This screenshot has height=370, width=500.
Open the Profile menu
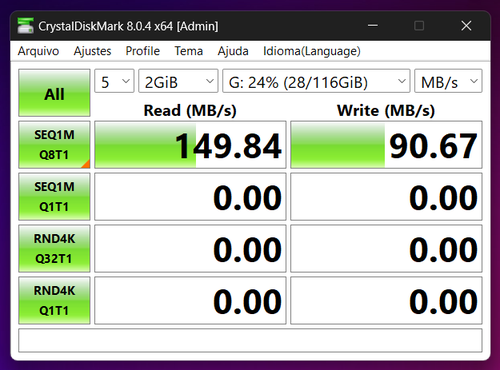(x=143, y=51)
